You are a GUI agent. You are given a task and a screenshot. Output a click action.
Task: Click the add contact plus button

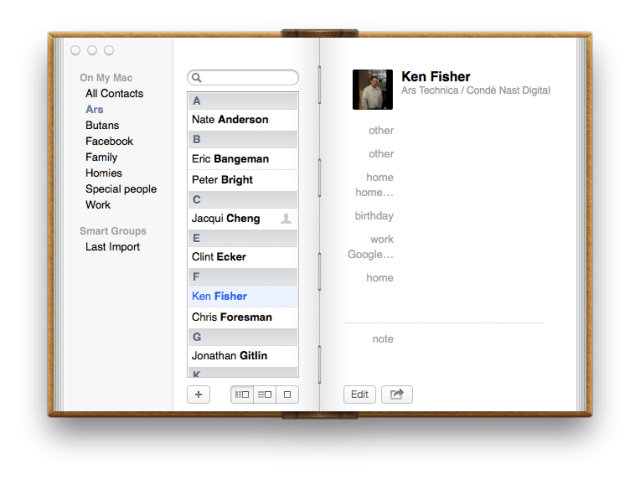click(x=198, y=394)
